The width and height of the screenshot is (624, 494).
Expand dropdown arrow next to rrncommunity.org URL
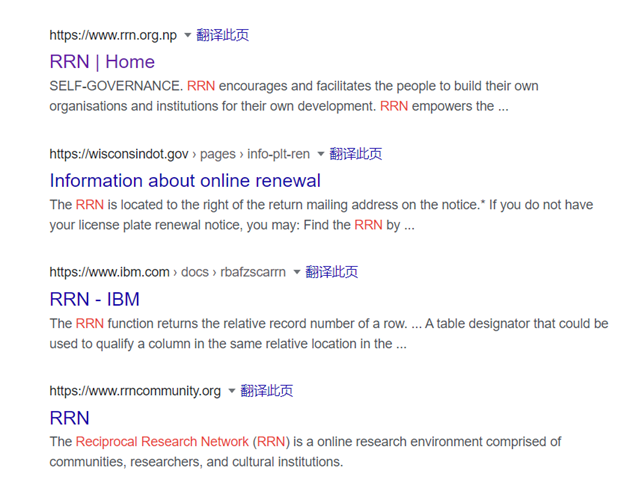click(x=232, y=391)
